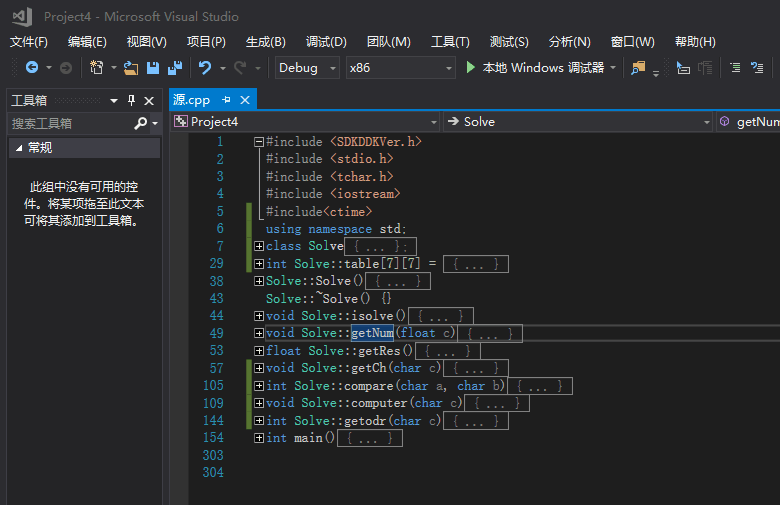Screen dimensions: 780x505
Task: Click the undo arrow icon
Action: [205, 68]
